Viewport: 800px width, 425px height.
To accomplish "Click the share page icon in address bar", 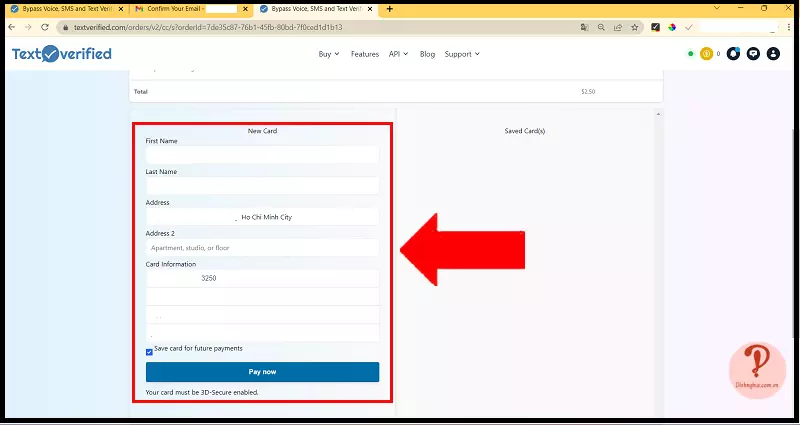I will pyautogui.click(x=618, y=28).
